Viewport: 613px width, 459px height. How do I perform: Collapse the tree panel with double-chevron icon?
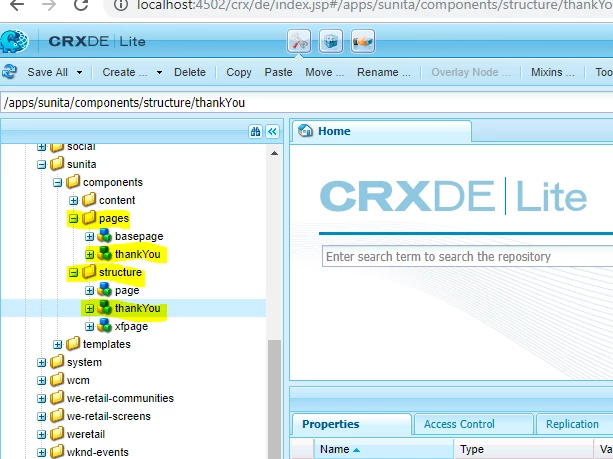[272, 131]
